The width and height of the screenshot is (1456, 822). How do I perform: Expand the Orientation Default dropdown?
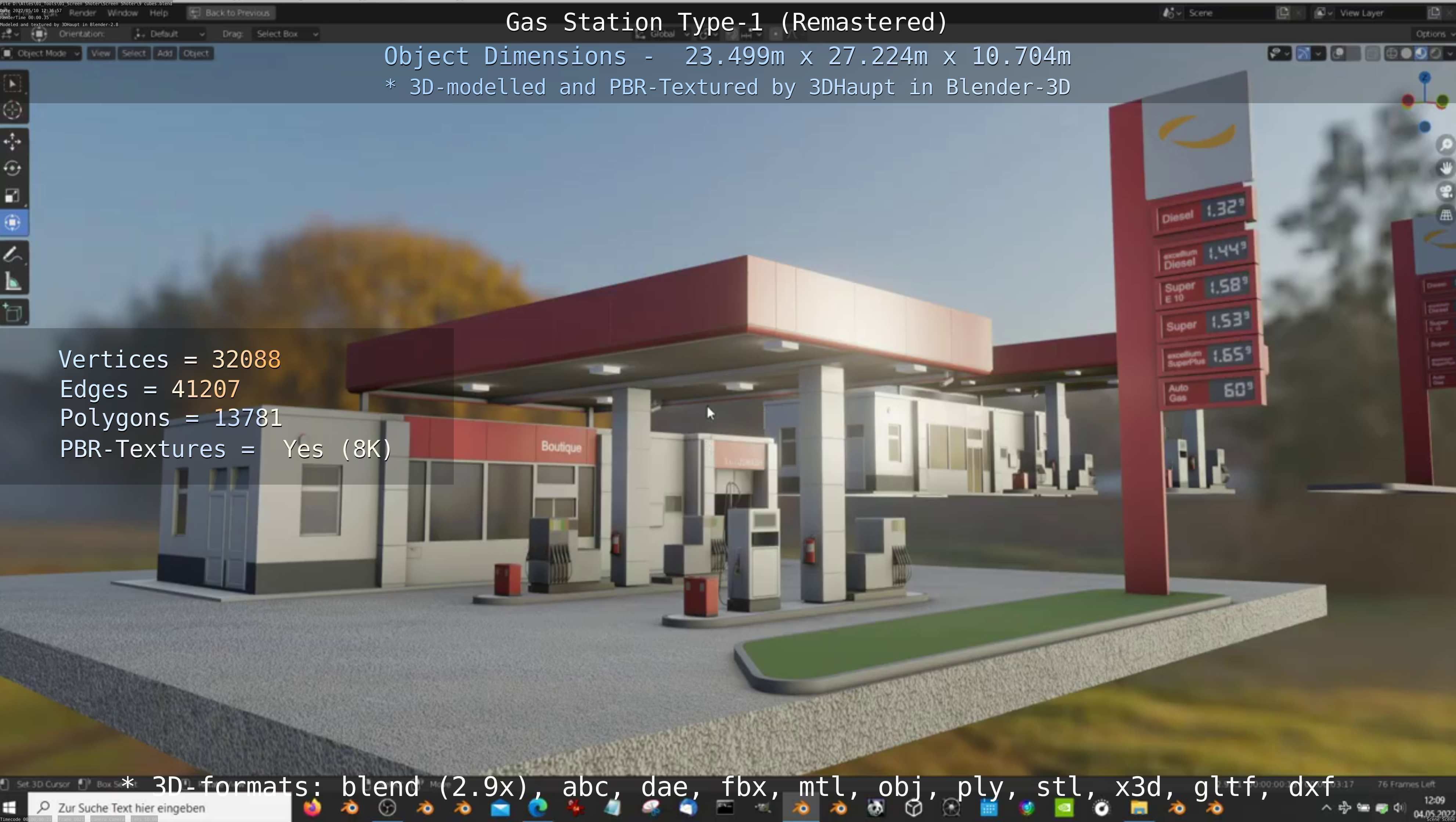(x=170, y=34)
